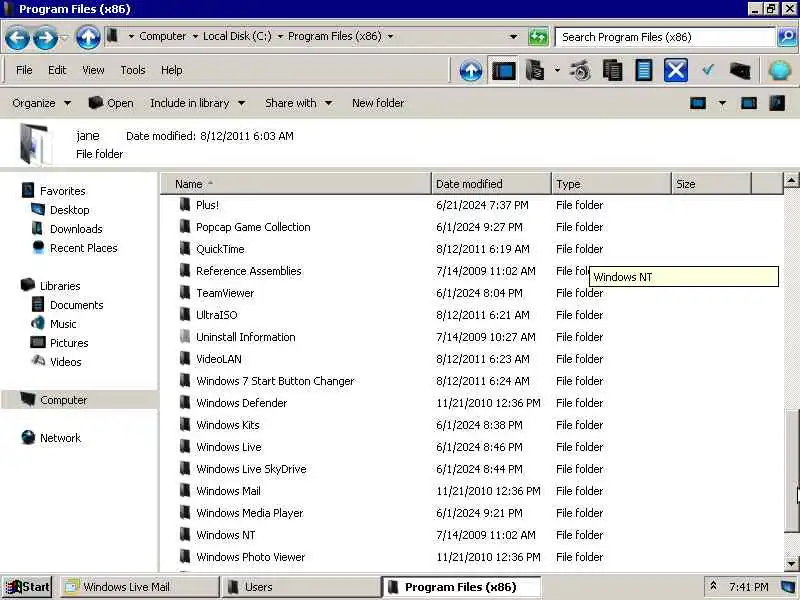
Task: Select the VideoLAN folder
Action: tap(219, 359)
